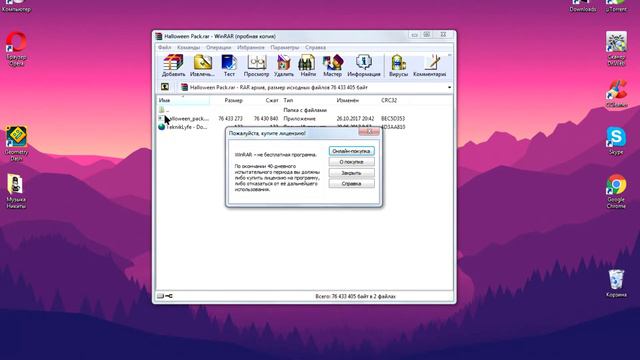
Task: Open the Избранное menu
Action: point(251,47)
